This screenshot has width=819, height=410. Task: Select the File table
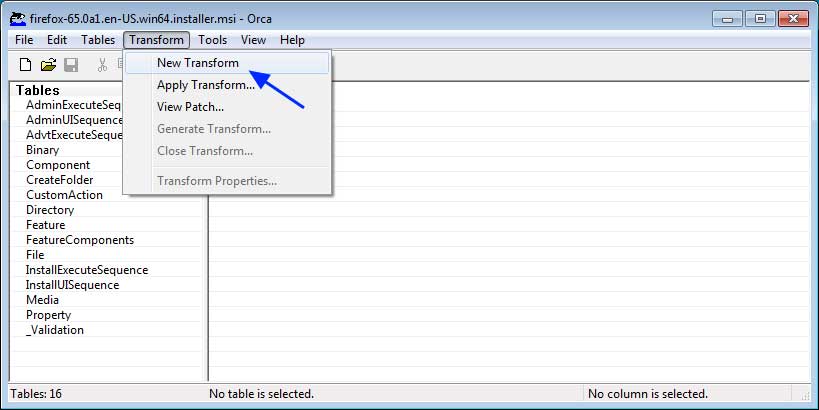[35, 255]
